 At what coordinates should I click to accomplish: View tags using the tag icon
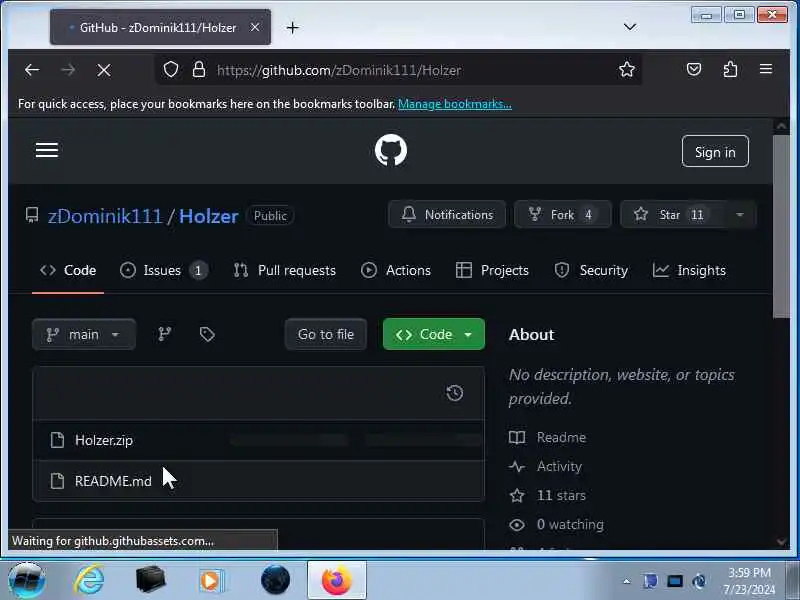207,334
